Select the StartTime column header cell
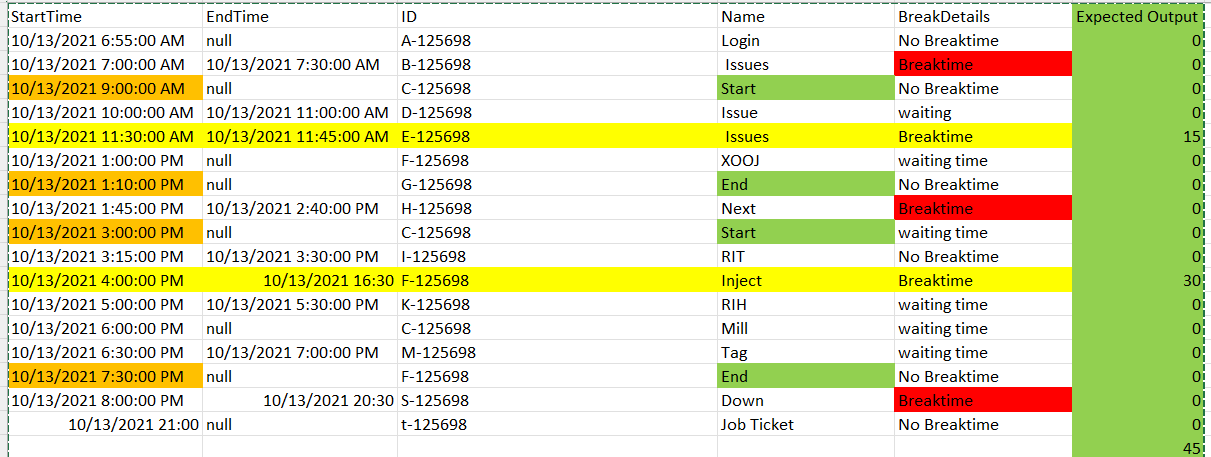Screen dimensions: 1211x457 105,17
